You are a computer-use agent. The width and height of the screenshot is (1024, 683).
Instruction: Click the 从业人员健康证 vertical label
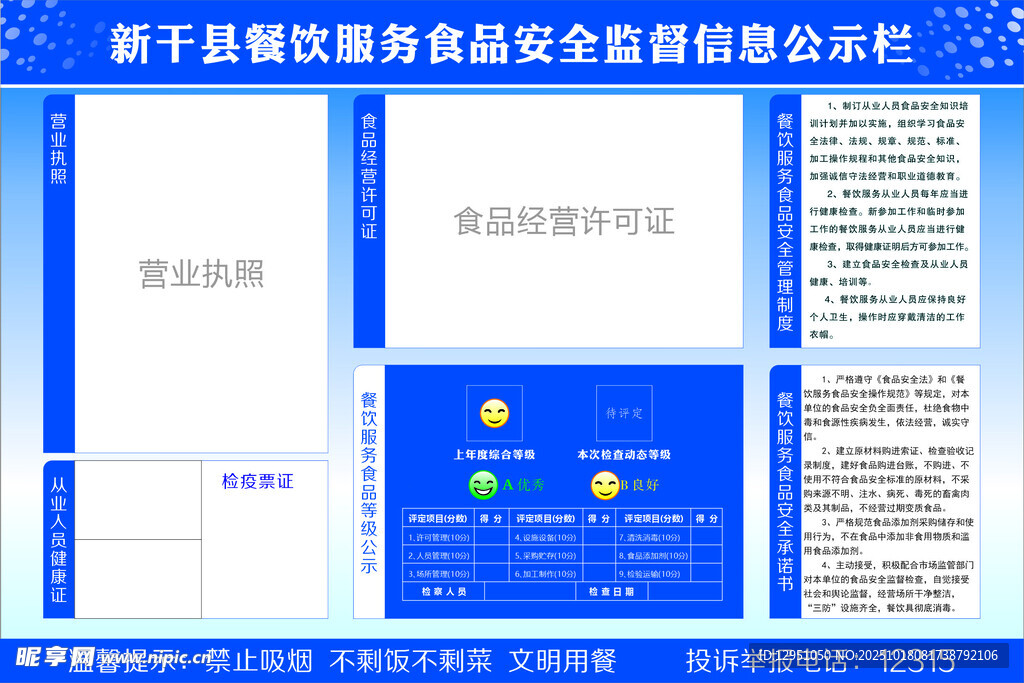59,538
